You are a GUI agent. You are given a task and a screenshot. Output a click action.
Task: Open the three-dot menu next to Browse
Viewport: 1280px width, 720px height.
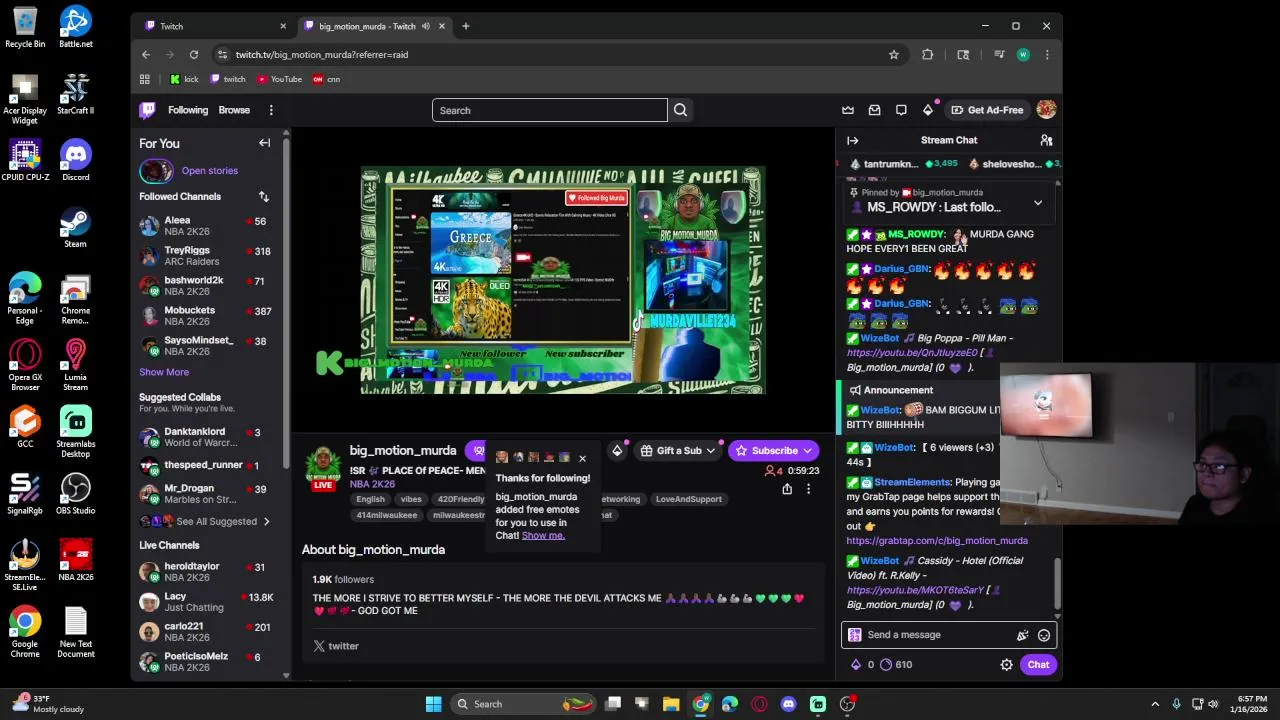click(x=271, y=110)
